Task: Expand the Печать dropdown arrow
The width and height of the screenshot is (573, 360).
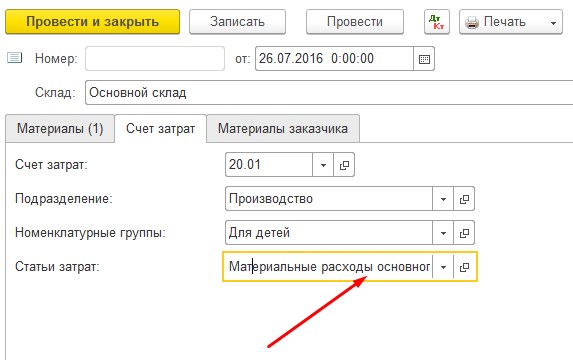Action: click(553, 23)
